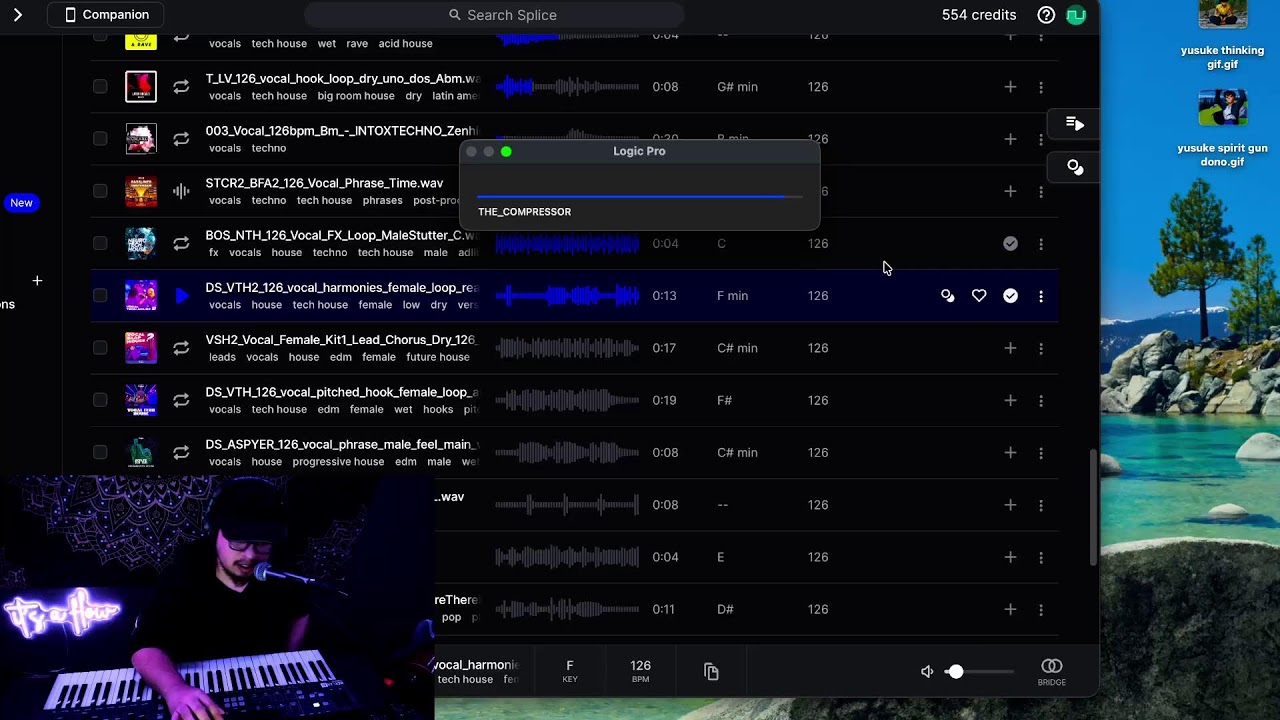This screenshot has width=1280, height=720.
Task: Click loop icon on DS_VTH_126_vocal_pitched_hook row
Action: pos(181,400)
